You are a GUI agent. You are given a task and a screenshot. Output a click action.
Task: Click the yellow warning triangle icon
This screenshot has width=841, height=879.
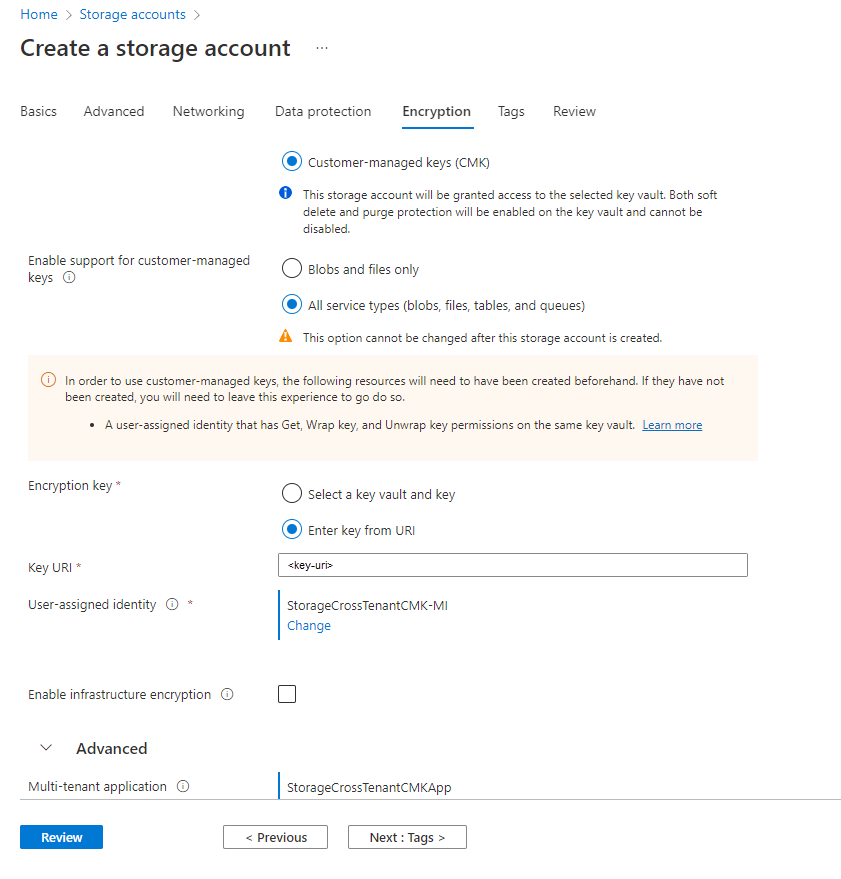coord(287,337)
